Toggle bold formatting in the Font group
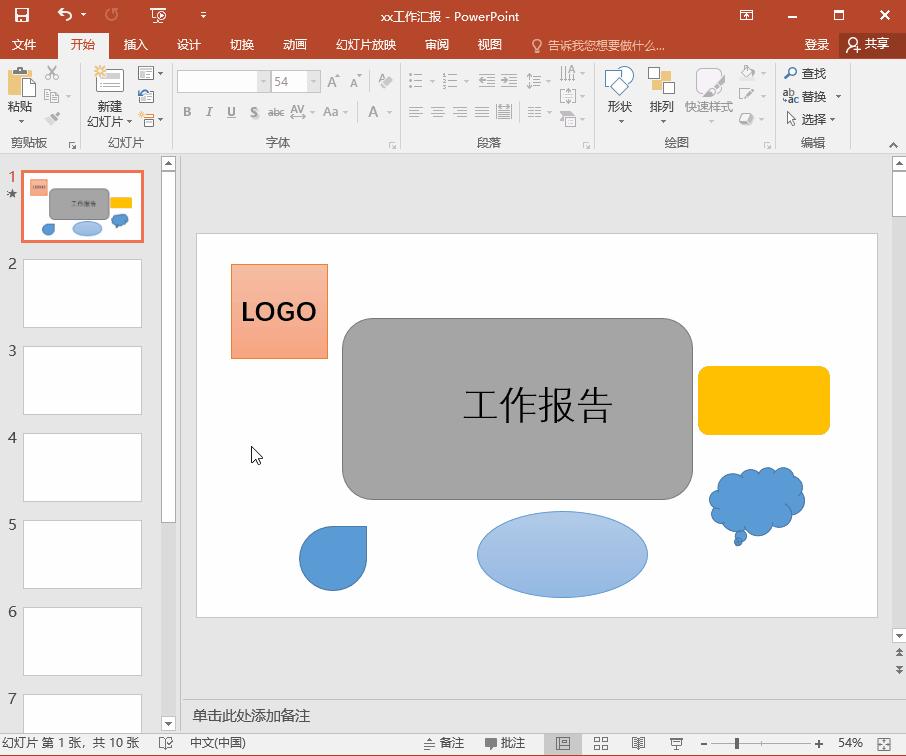Image resolution: width=906 pixels, height=756 pixels. [x=187, y=112]
